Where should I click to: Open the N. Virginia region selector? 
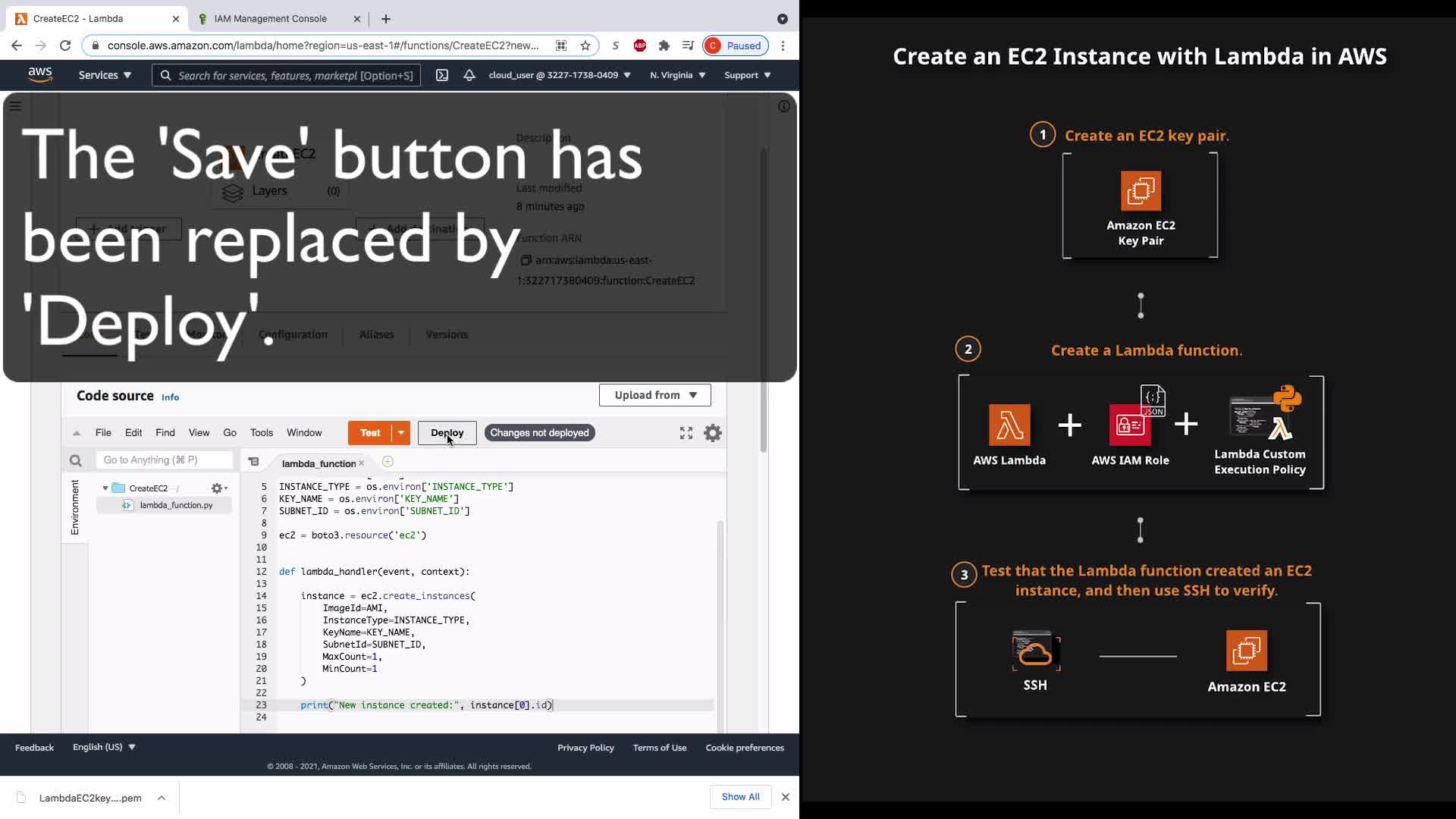coord(677,75)
